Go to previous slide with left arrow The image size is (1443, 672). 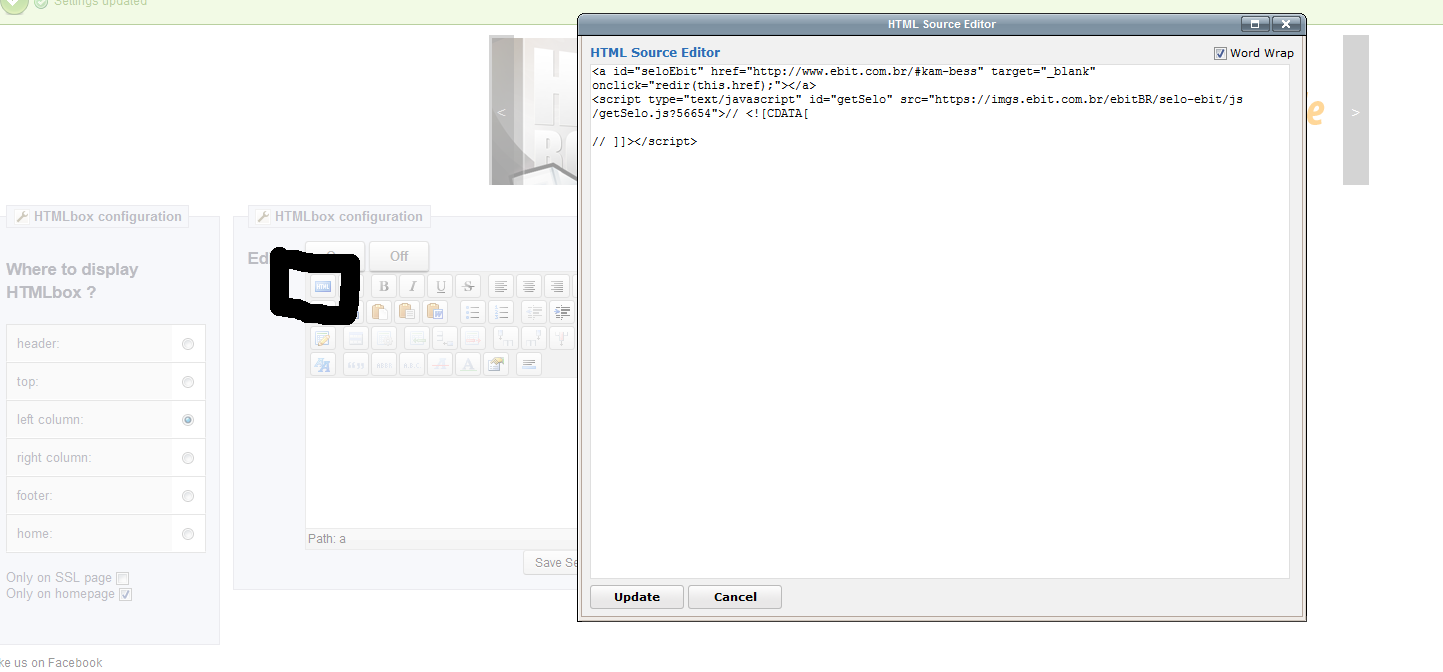tap(501, 112)
